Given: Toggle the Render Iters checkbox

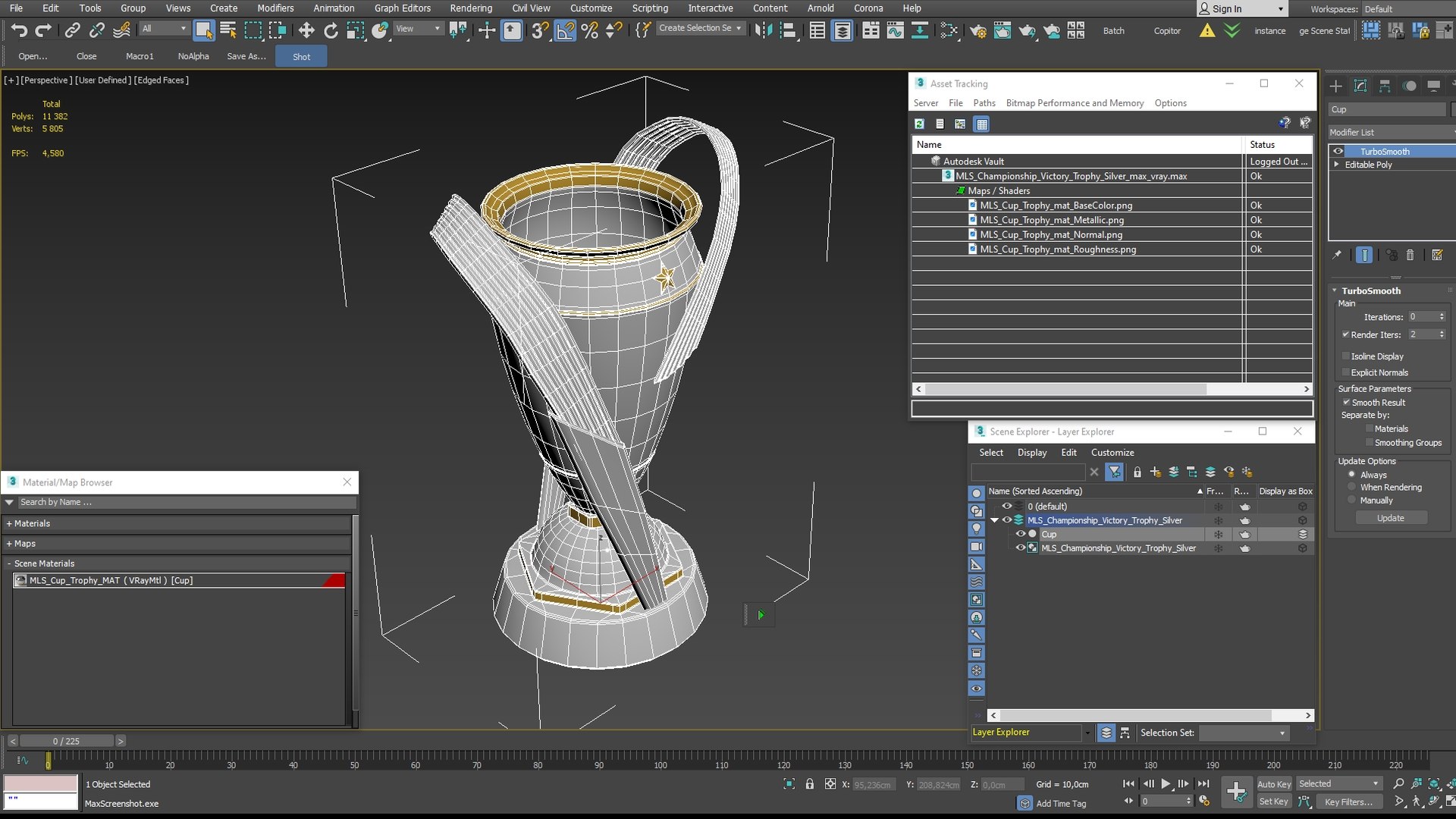Looking at the screenshot, I should (1346, 334).
